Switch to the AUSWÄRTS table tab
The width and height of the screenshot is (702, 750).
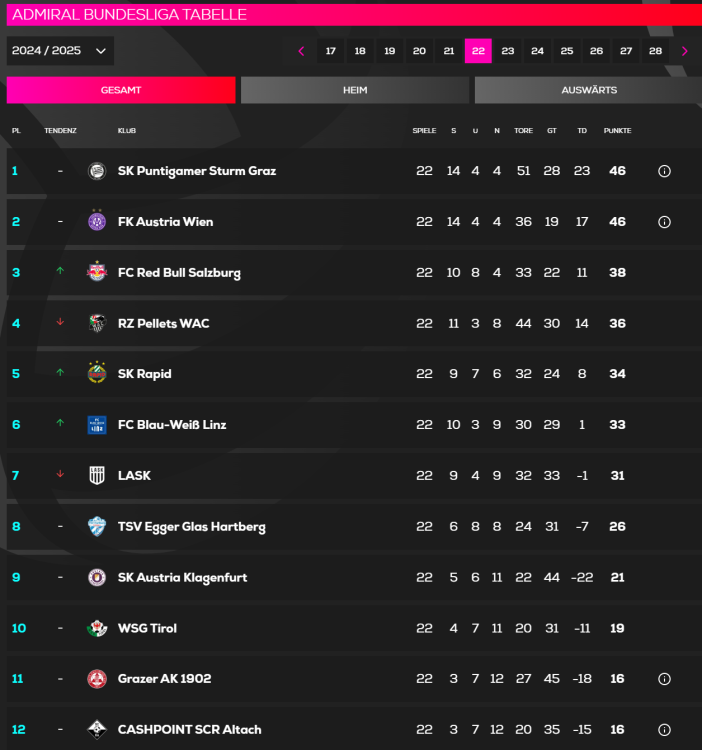pyautogui.click(x=589, y=90)
